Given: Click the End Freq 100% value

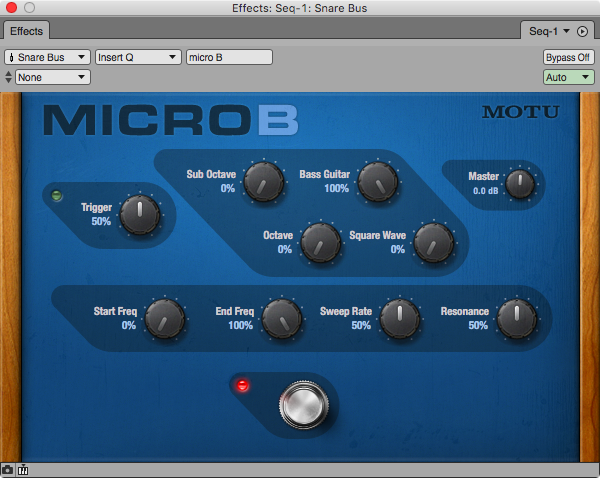Looking at the screenshot, I should (241, 325).
